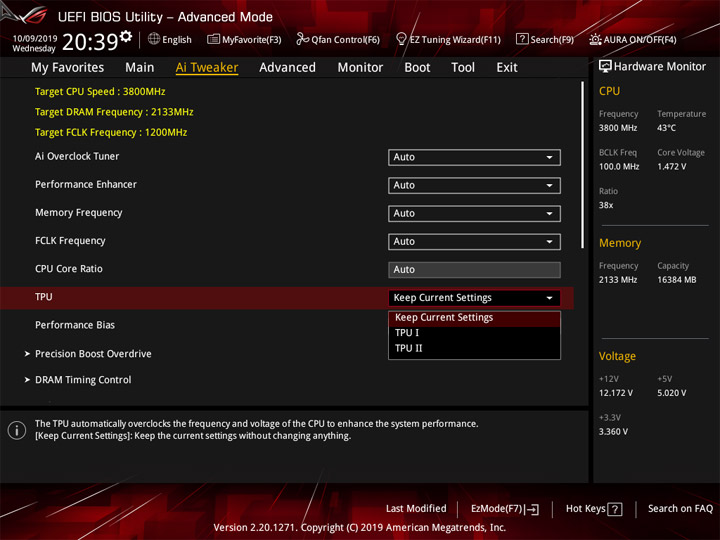
Task: Click the BCLK Freq 100.0 MHz value
Action: [x=619, y=167]
